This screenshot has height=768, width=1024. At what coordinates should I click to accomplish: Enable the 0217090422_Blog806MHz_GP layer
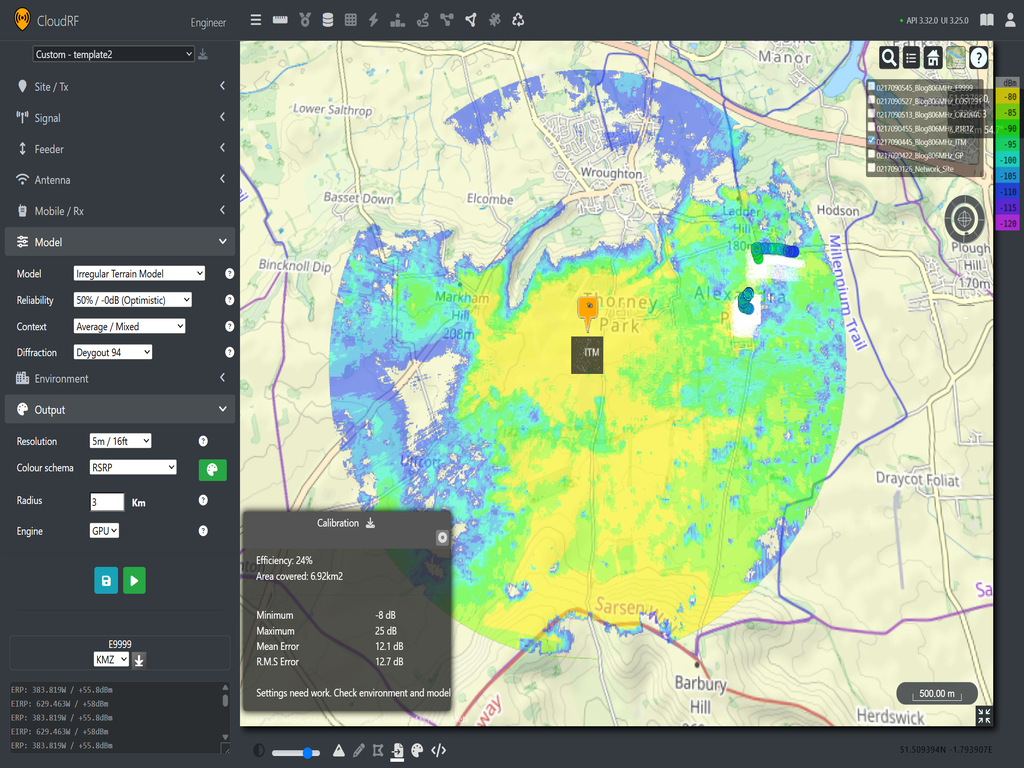pyautogui.click(x=872, y=154)
